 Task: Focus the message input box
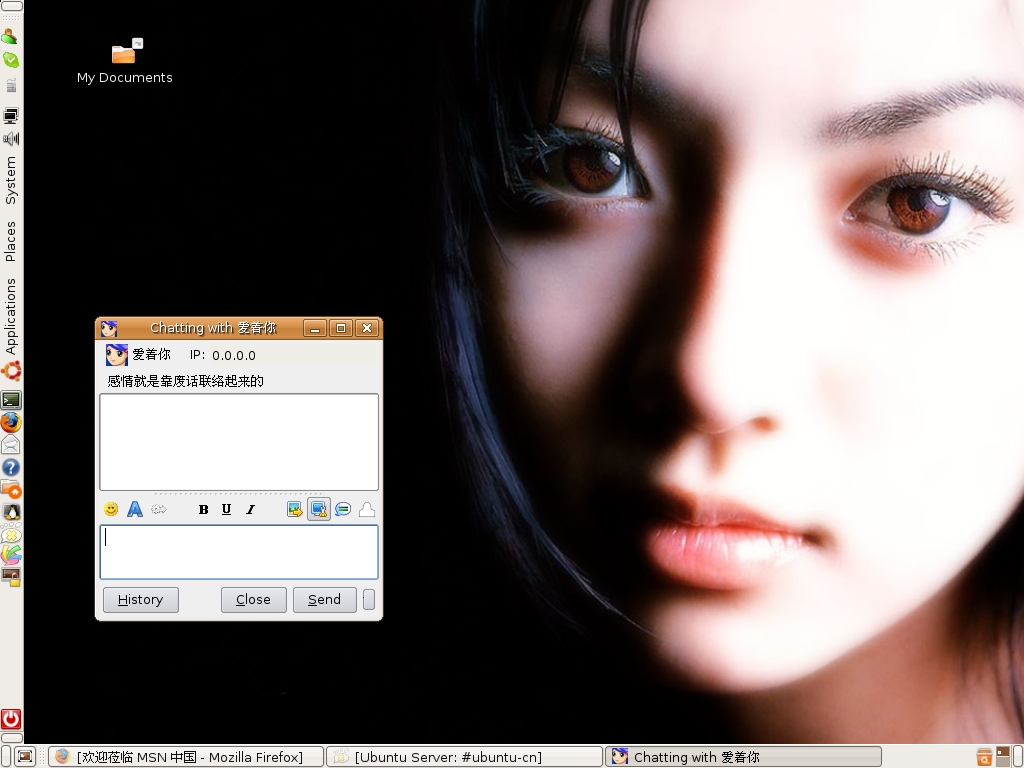[x=239, y=552]
